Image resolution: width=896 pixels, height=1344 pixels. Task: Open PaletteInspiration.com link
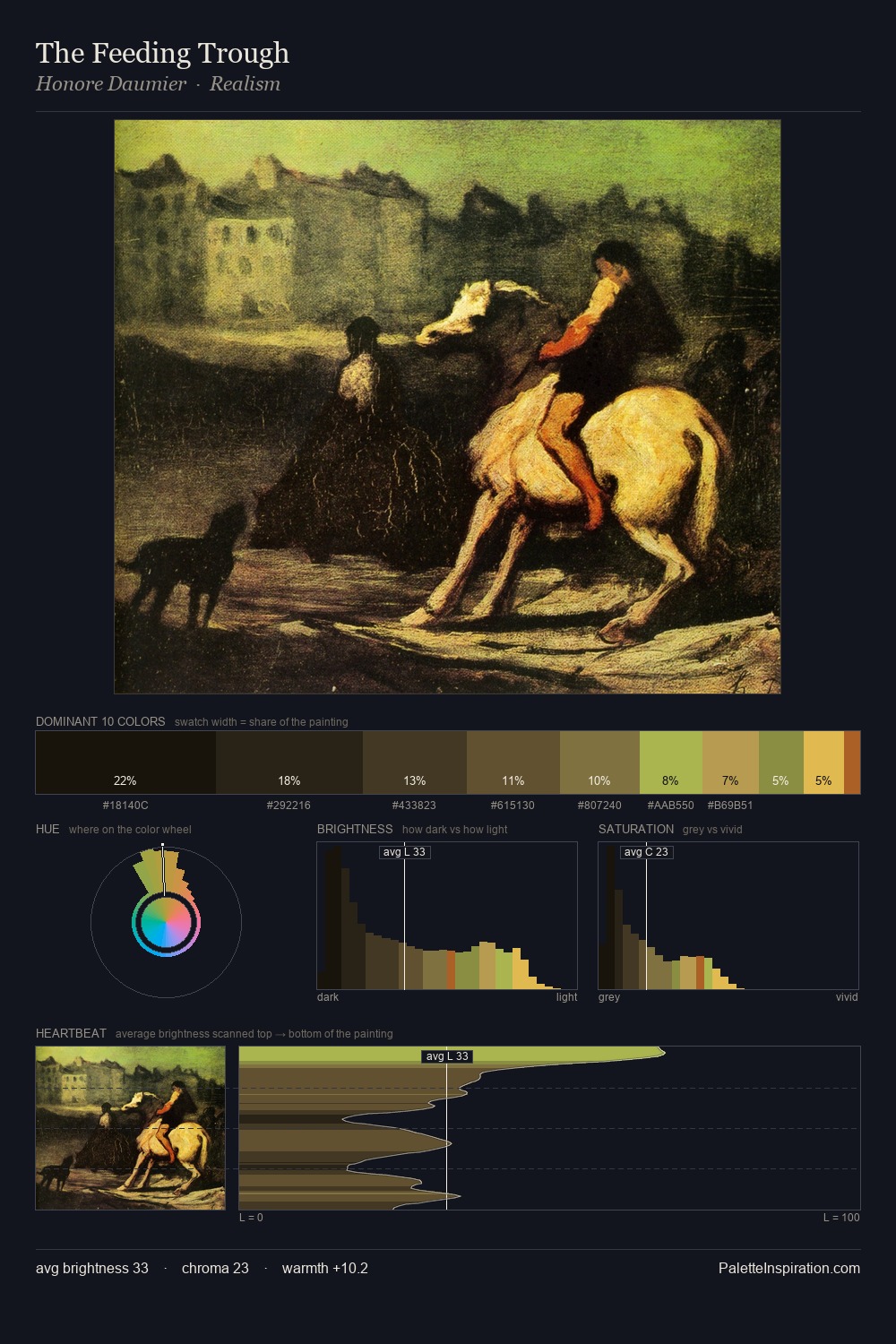click(789, 1268)
